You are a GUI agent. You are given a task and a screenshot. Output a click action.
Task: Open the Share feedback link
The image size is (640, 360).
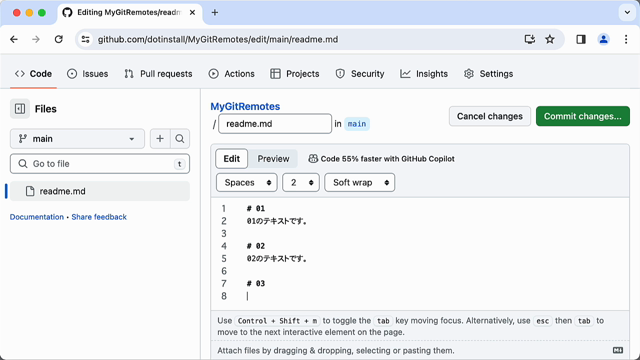coord(99,217)
